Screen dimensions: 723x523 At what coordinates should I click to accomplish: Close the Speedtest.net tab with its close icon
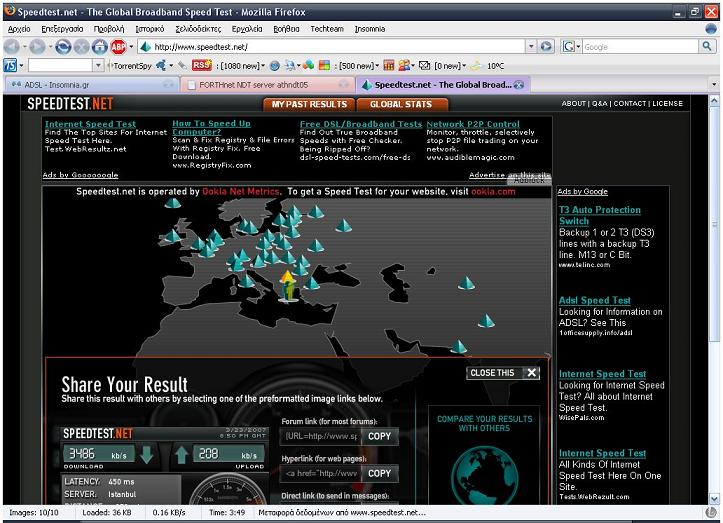pos(519,85)
